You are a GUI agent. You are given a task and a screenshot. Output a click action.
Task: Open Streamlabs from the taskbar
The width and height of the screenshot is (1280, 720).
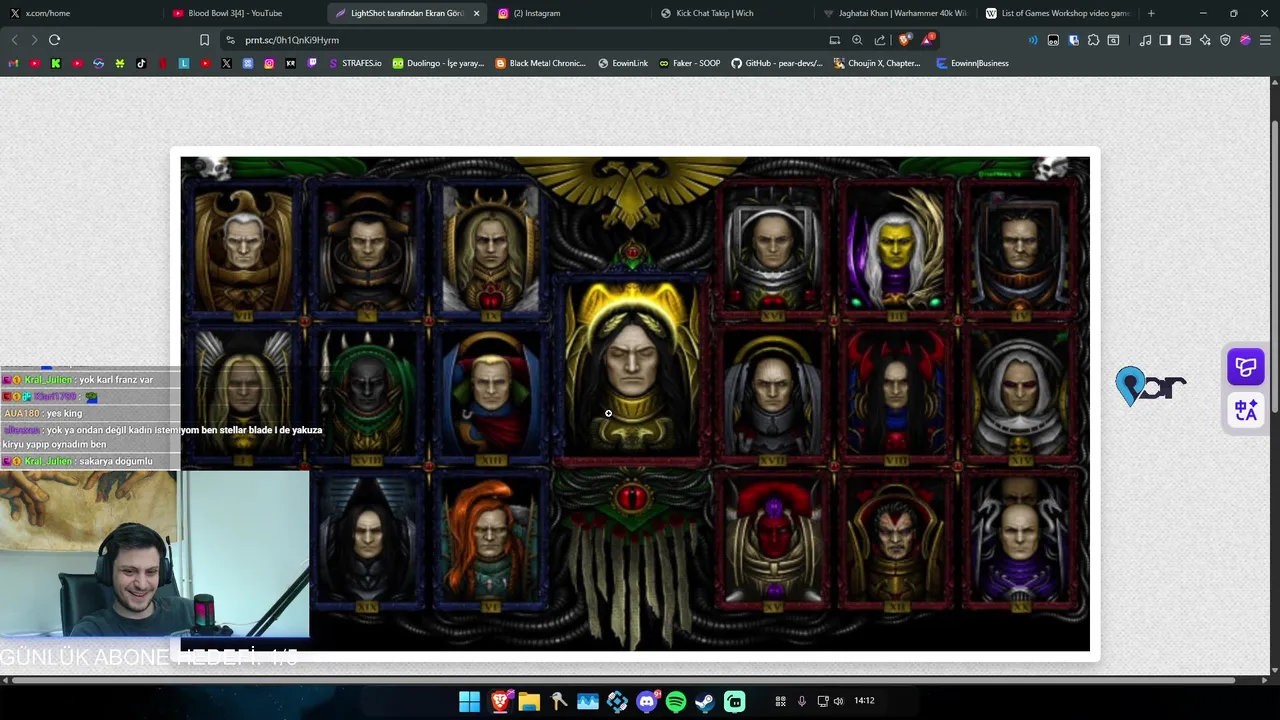(735, 701)
